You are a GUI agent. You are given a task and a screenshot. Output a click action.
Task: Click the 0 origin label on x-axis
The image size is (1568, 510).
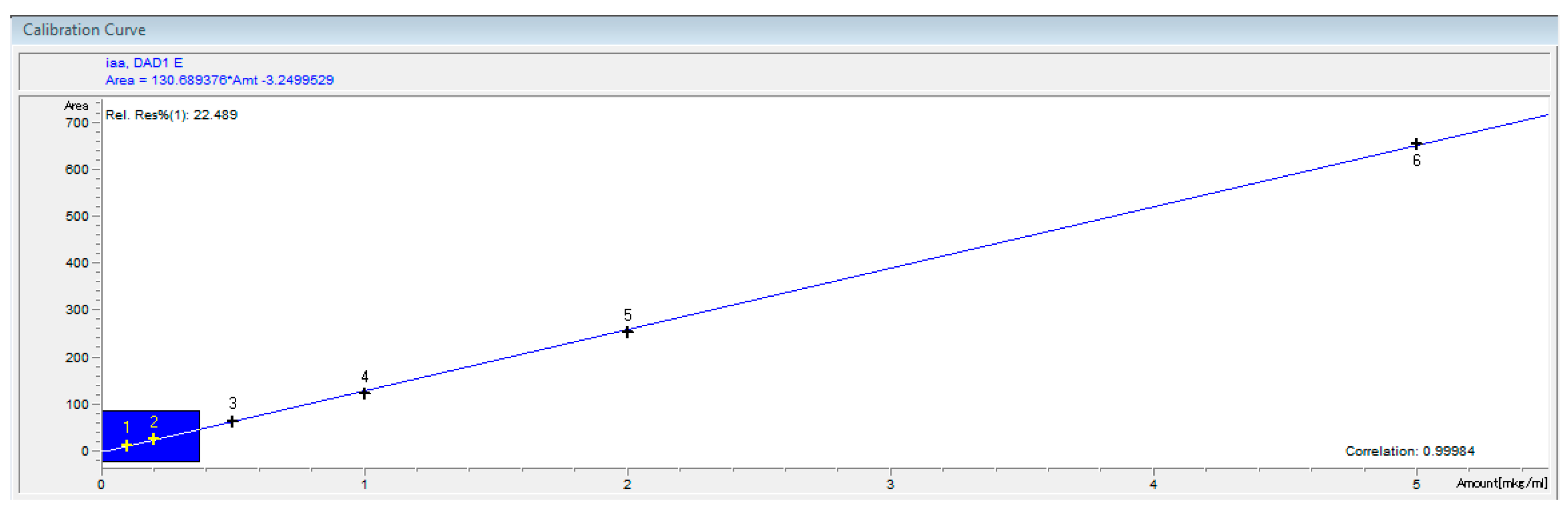tap(101, 484)
